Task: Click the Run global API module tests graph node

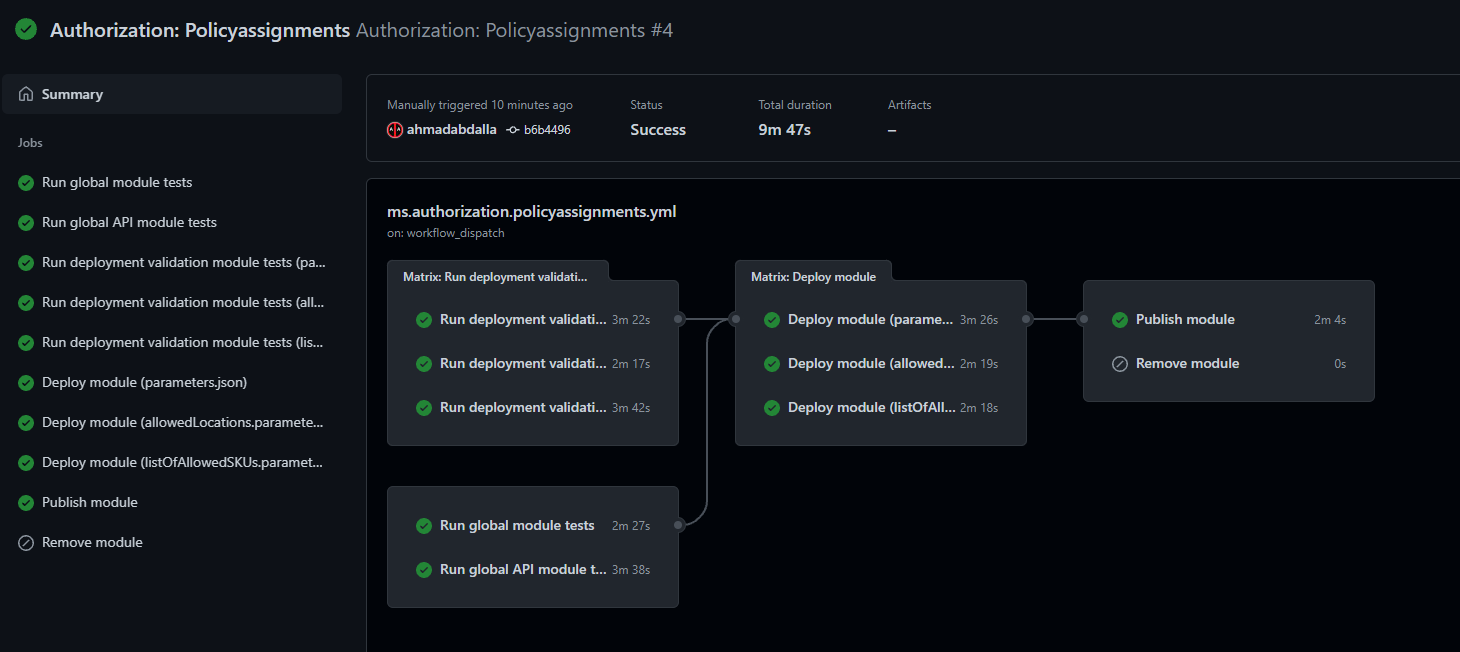Action: 523,570
